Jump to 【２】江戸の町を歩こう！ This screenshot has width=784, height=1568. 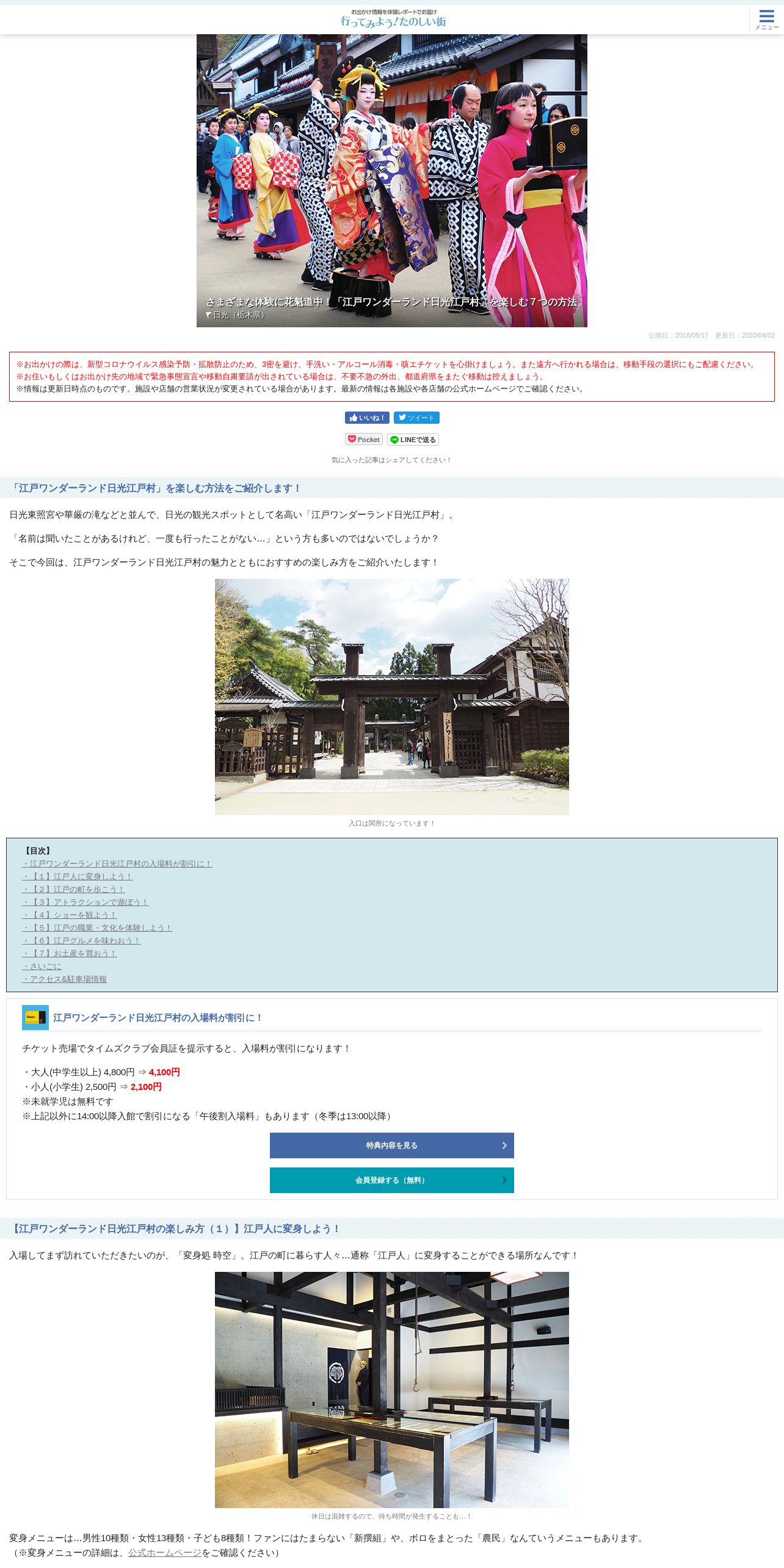(x=73, y=890)
